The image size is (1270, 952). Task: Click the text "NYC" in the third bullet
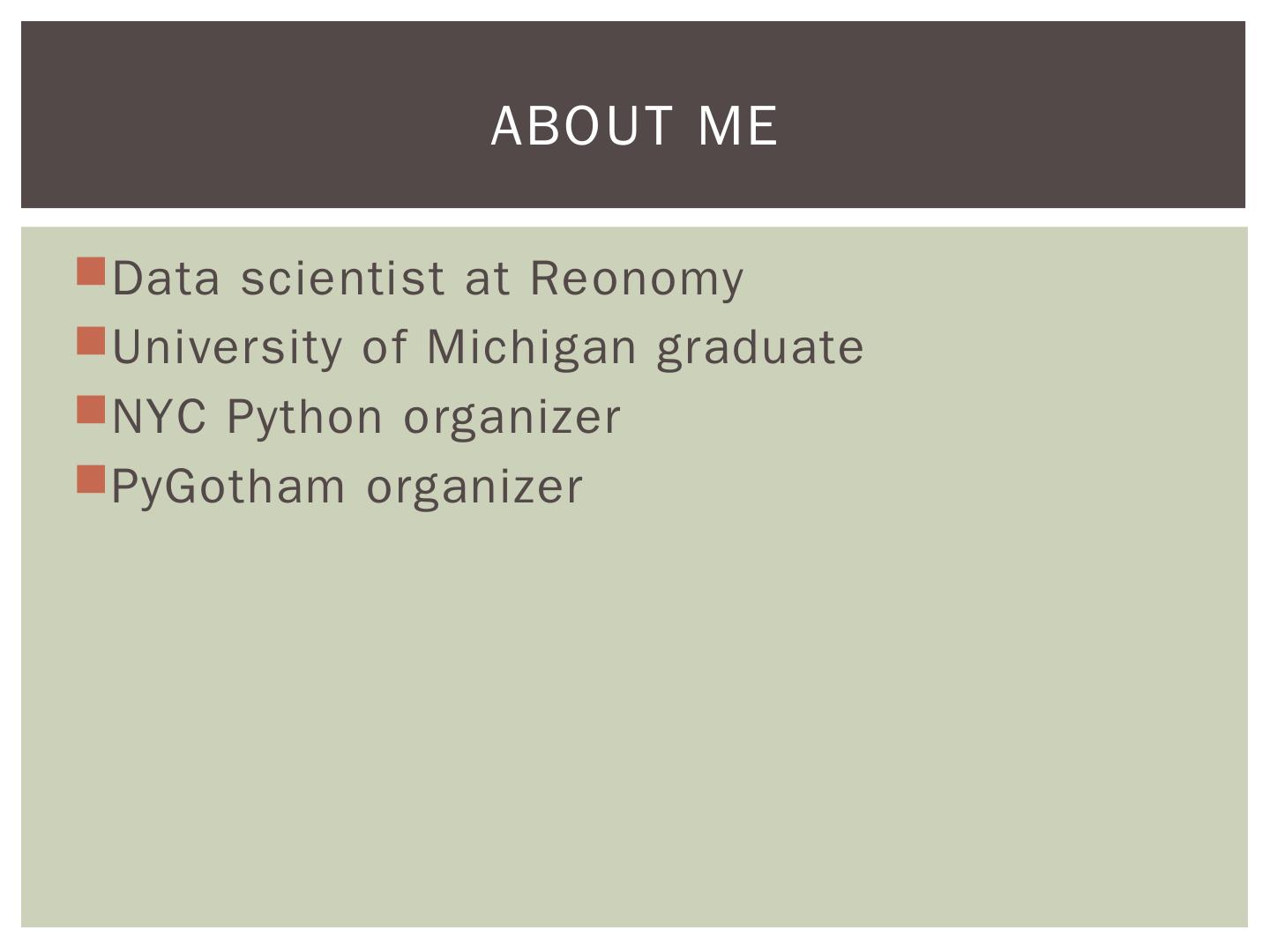[159, 418]
